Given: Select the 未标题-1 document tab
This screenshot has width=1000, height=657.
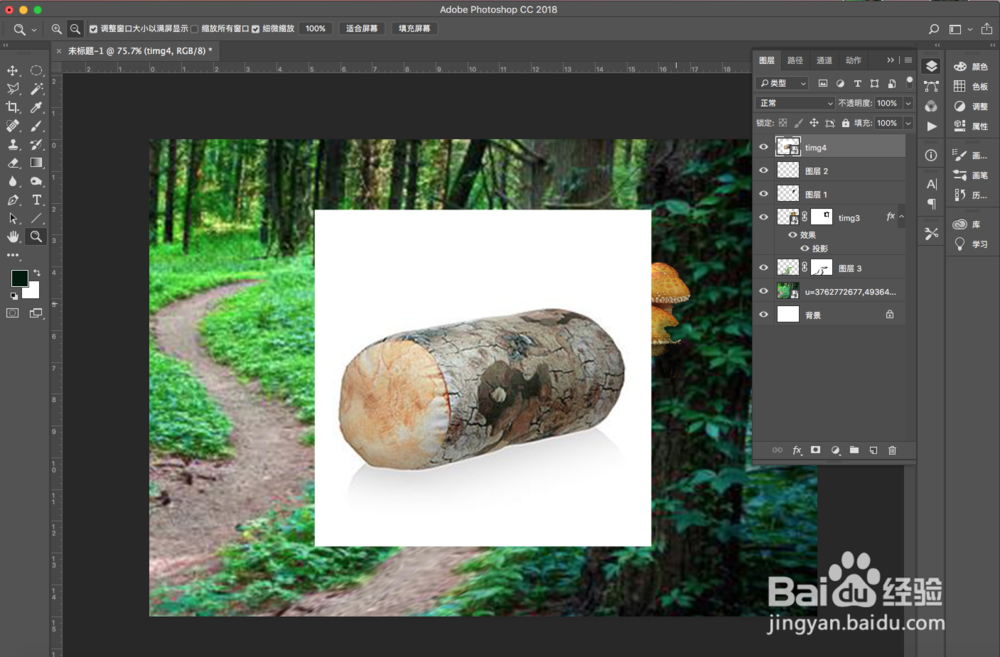Looking at the screenshot, I should 135,51.
